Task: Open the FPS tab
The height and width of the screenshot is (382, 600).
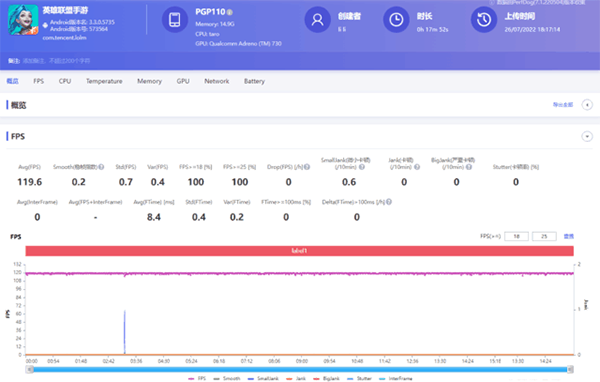Action: [x=38, y=81]
